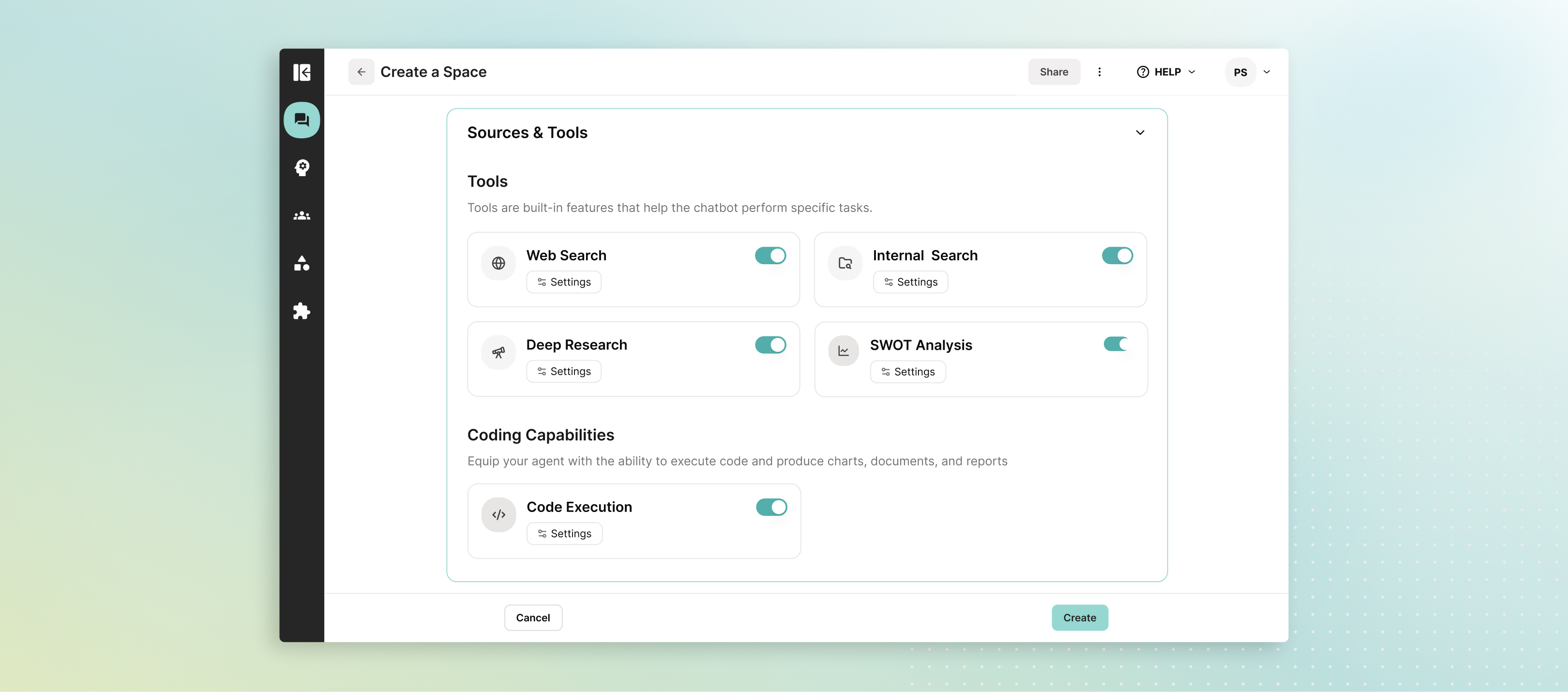The width and height of the screenshot is (1568, 692).
Task: Open Settings for SWOT Analysis
Action: pyautogui.click(x=907, y=372)
